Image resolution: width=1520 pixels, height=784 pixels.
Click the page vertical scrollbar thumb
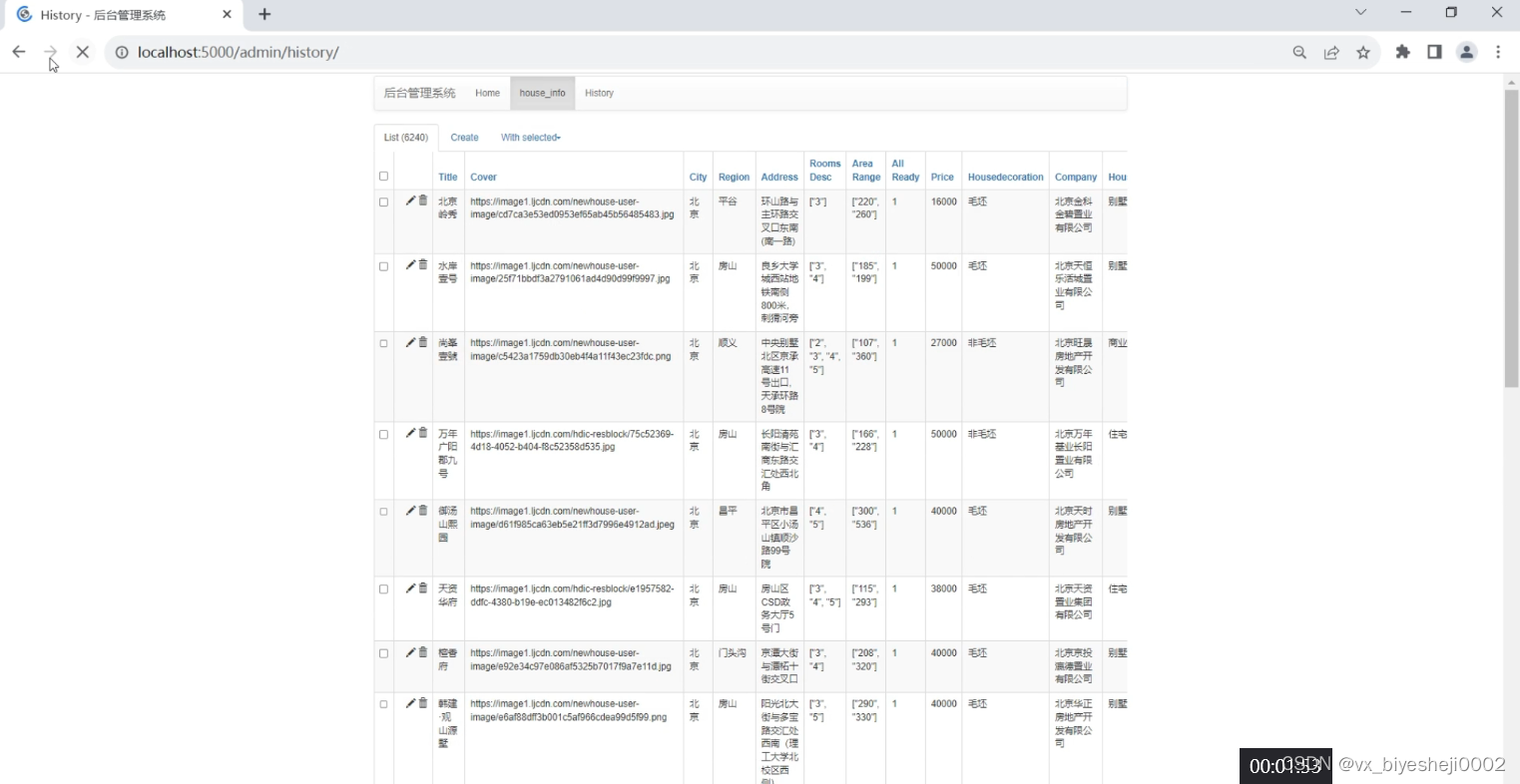[1511, 237]
